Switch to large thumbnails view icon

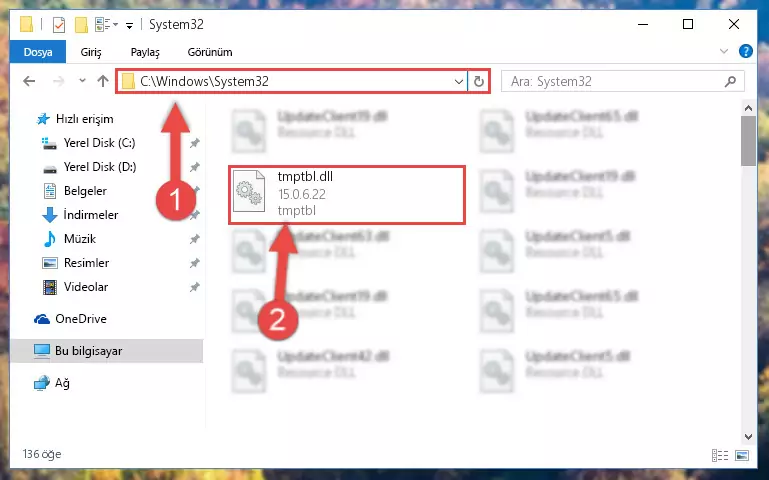[x=742, y=455]
